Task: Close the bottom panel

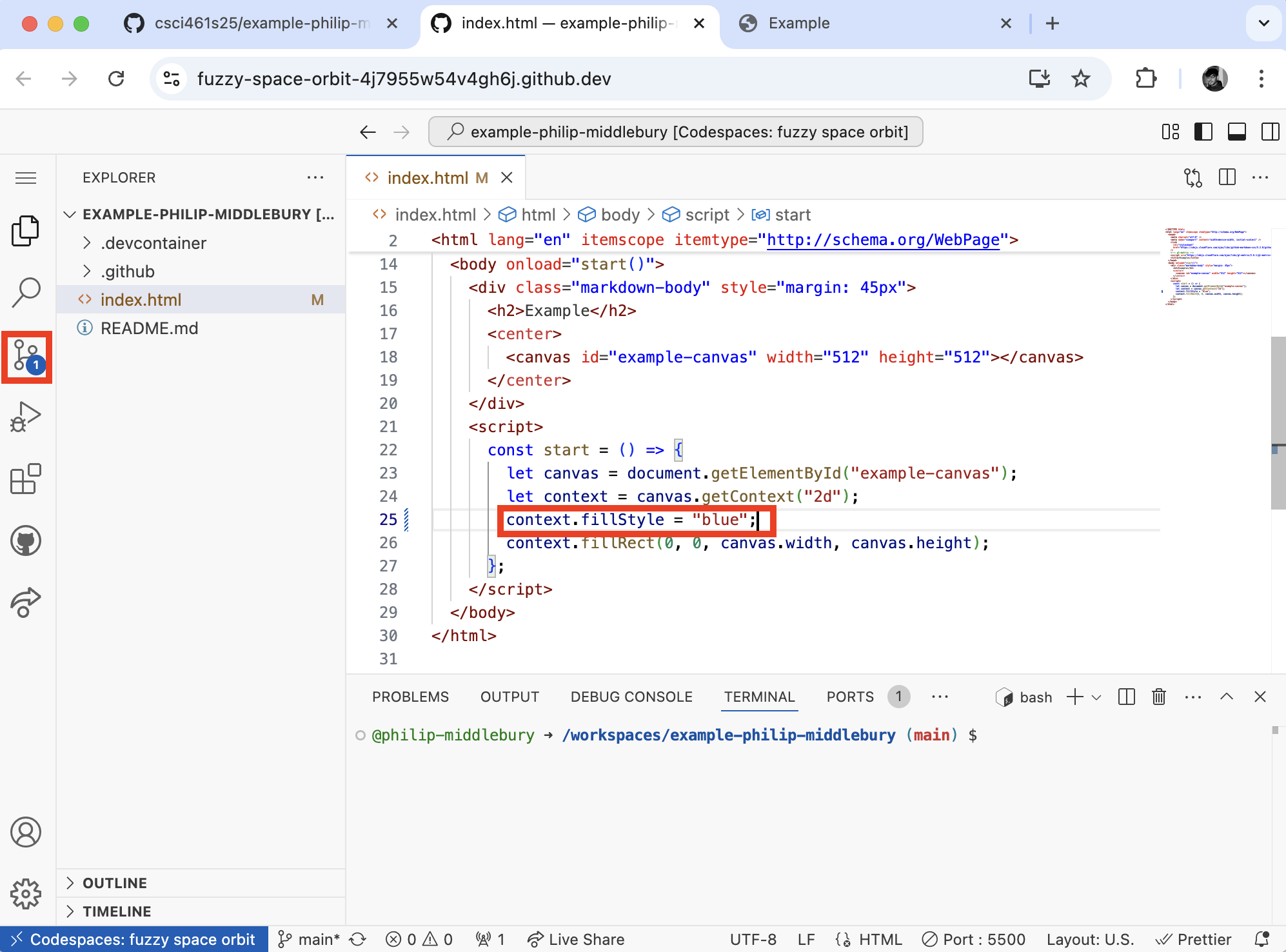Action: tap(1260, 697)
